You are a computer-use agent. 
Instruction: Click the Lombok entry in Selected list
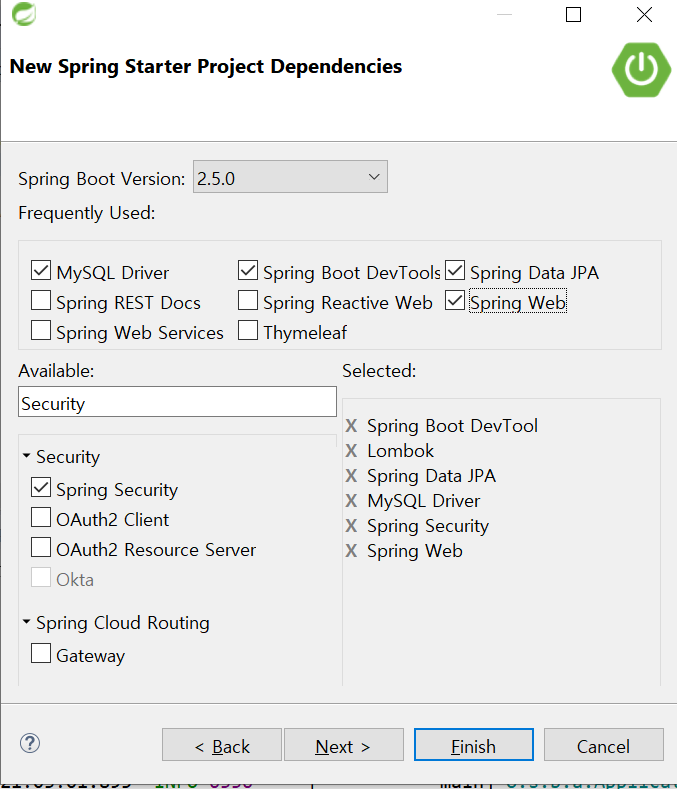point(400,451)
